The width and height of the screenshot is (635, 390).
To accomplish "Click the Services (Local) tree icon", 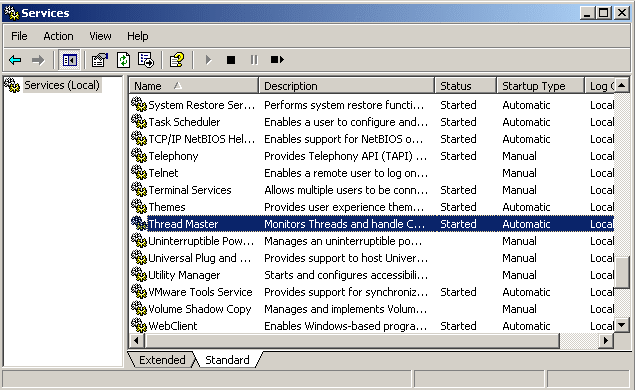I will (x=12, y=85).
